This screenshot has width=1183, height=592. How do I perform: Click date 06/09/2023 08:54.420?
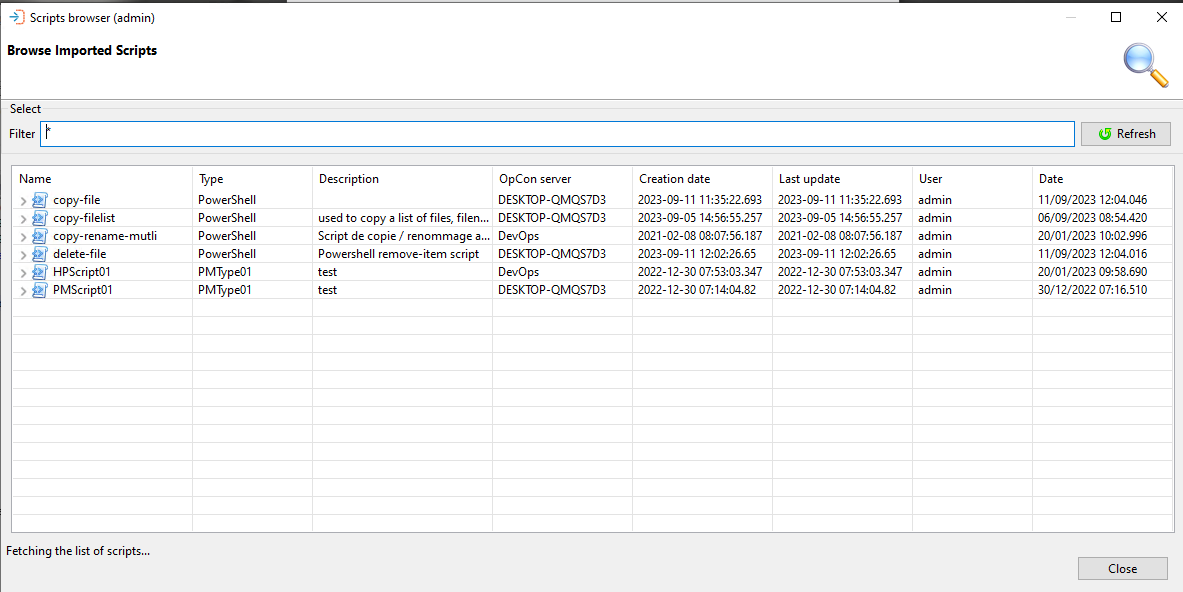click(x=1092, y=218)
